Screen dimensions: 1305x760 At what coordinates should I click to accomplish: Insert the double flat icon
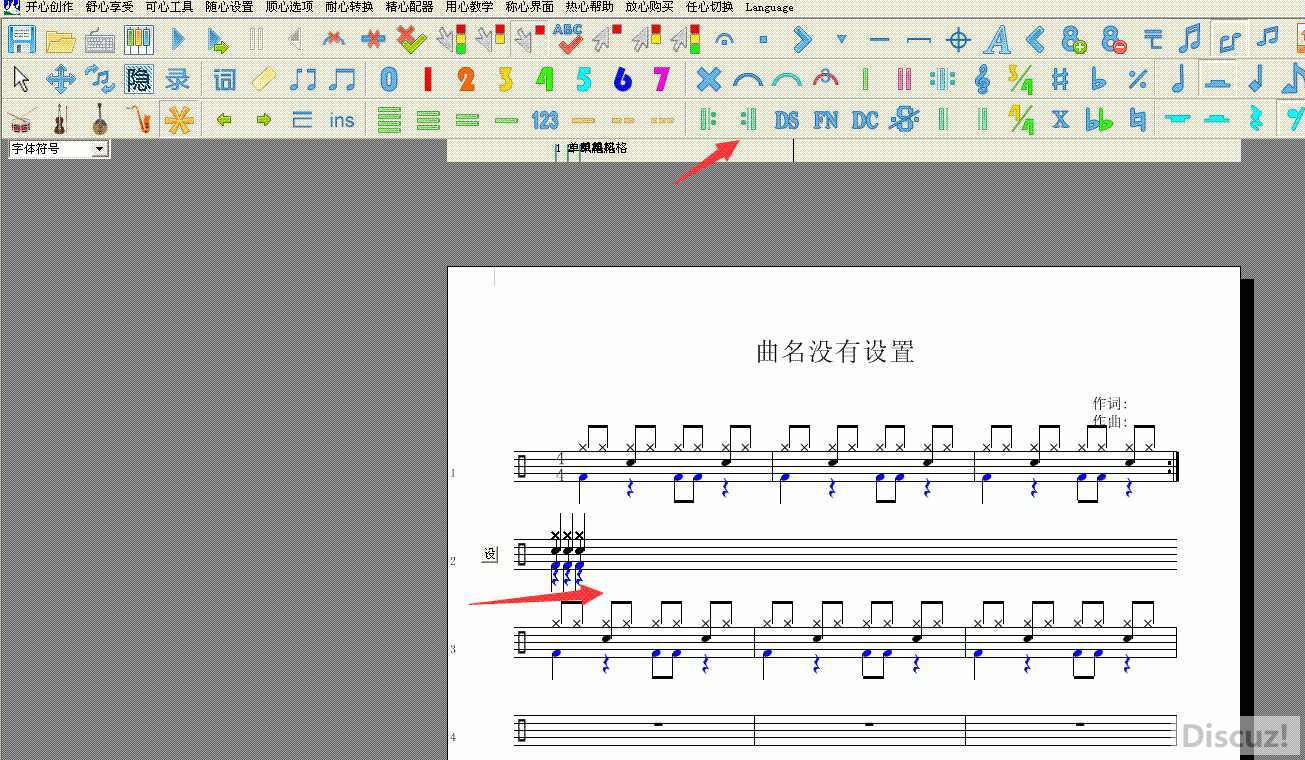[1099, 120]
